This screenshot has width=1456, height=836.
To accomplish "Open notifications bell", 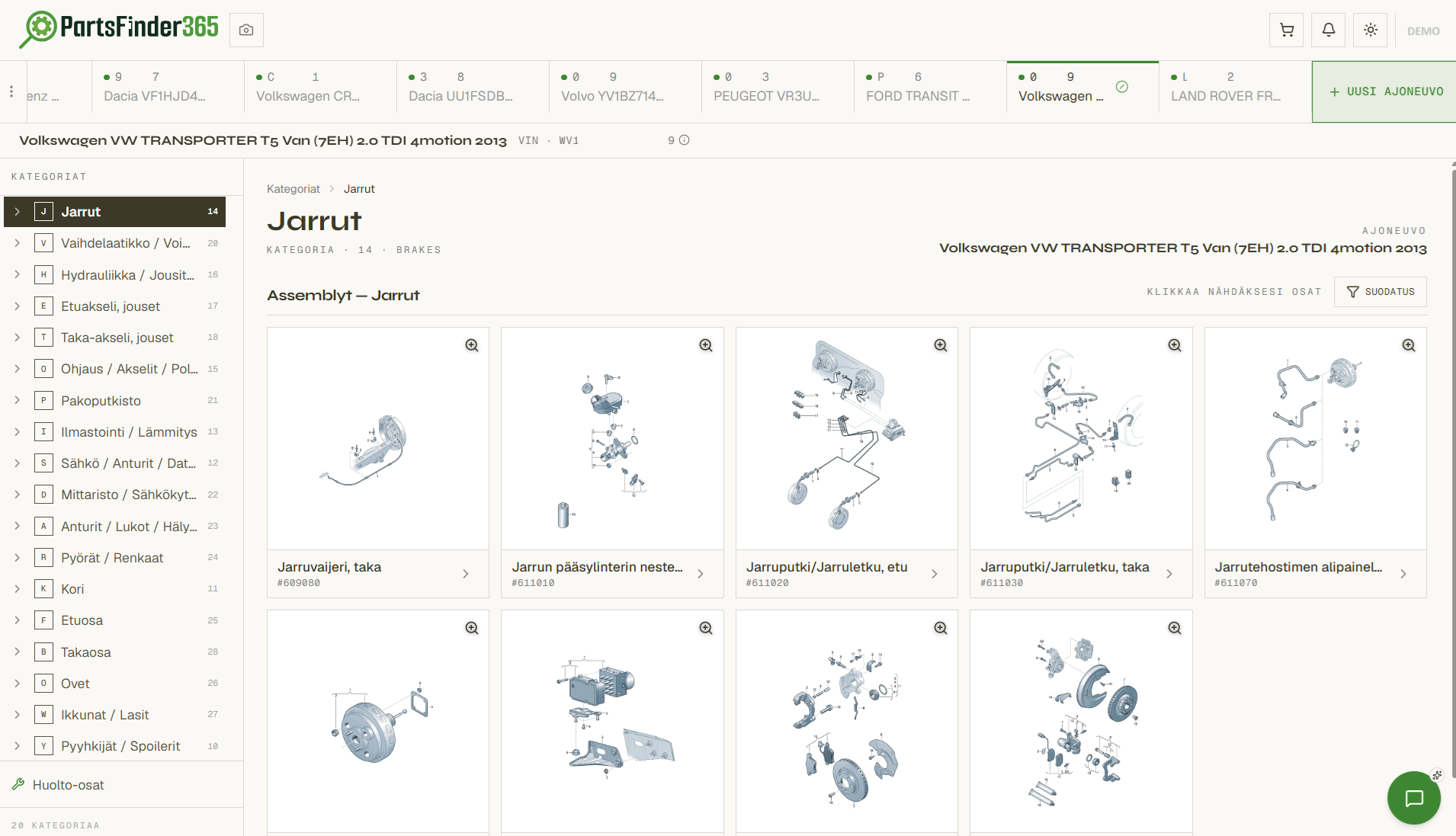I will (x=1329, y=30).
